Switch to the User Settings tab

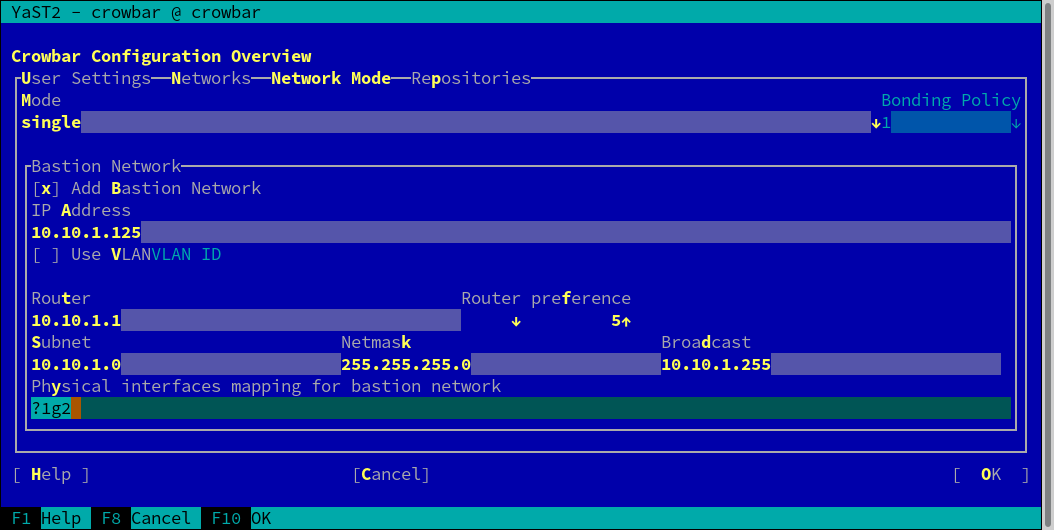pyautogui.click(x=85, y=78)
